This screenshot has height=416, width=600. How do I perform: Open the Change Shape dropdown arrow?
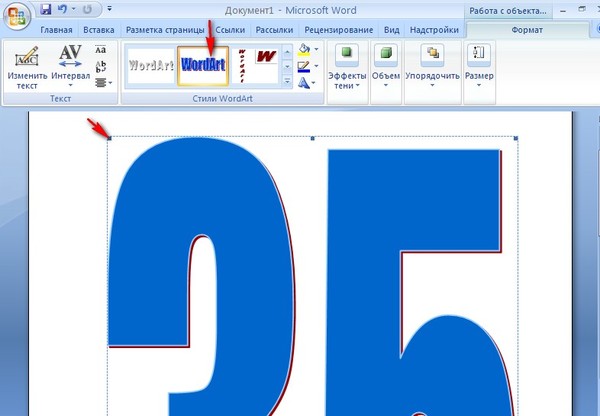(x=314, y=83)
